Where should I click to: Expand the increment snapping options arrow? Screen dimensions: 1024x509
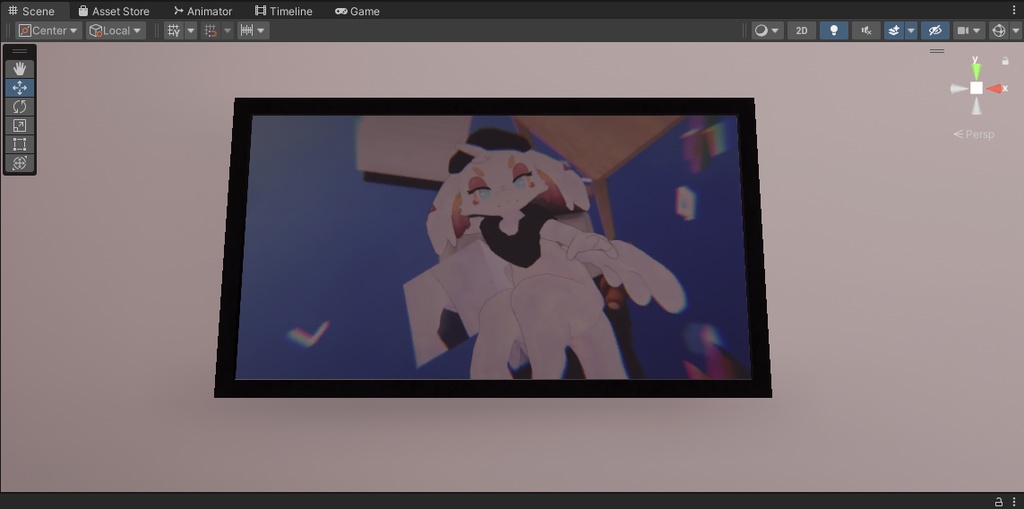261,31
